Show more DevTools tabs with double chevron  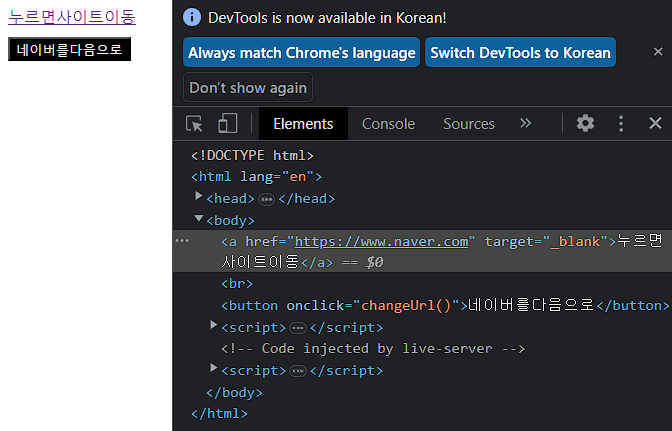pos(525,123)
